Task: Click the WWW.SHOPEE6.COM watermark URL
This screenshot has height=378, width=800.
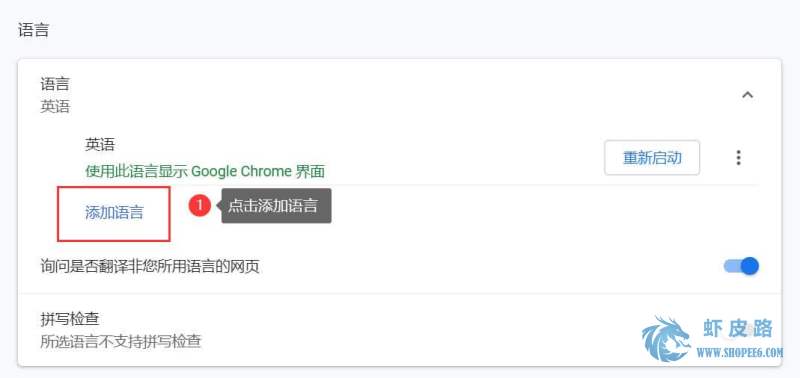Action: pyautogui.click(x=740, y=352)
